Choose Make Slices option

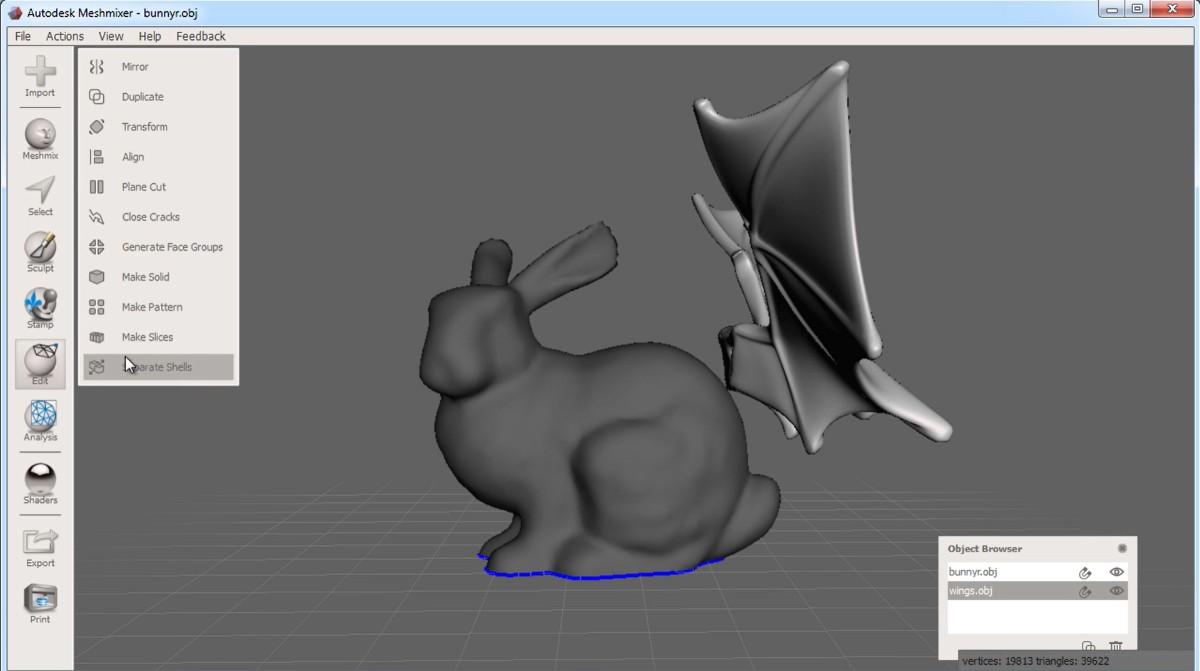(158, 337)
